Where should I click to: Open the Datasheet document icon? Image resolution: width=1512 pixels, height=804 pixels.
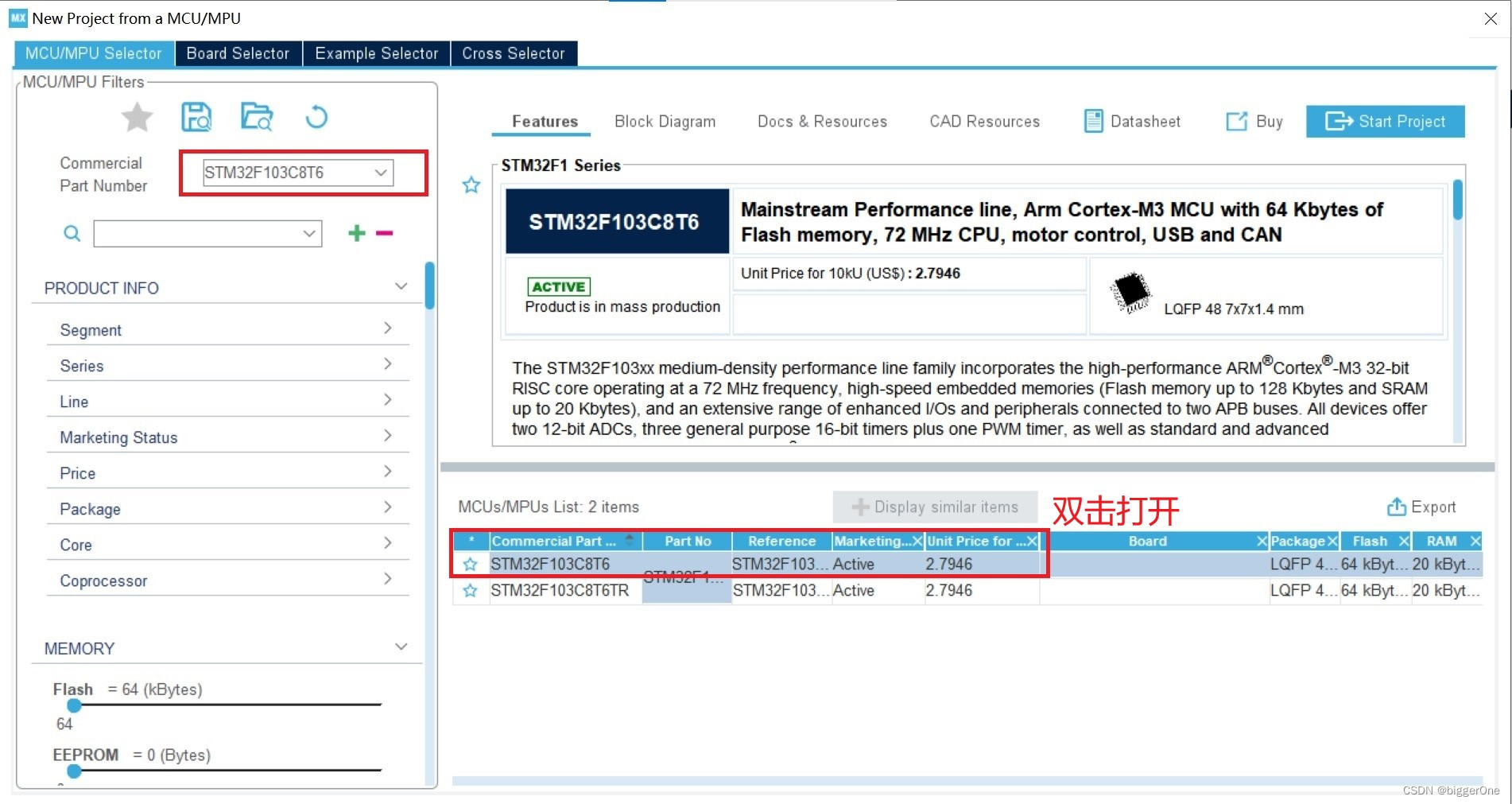1094,121
